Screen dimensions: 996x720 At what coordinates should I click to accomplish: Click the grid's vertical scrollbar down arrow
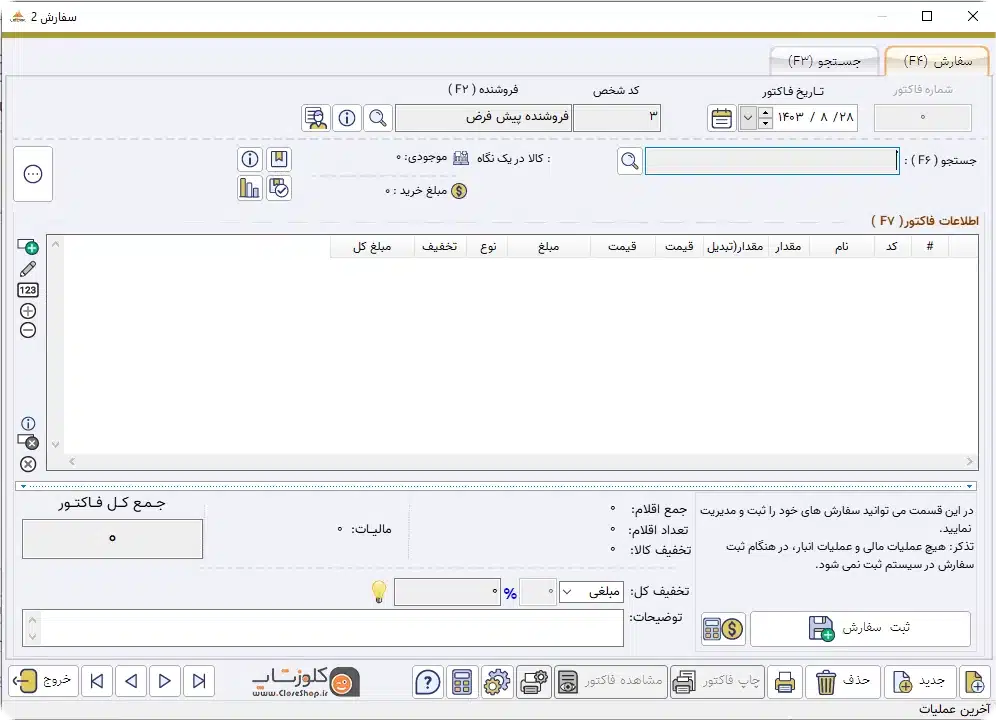pos(55,445)
